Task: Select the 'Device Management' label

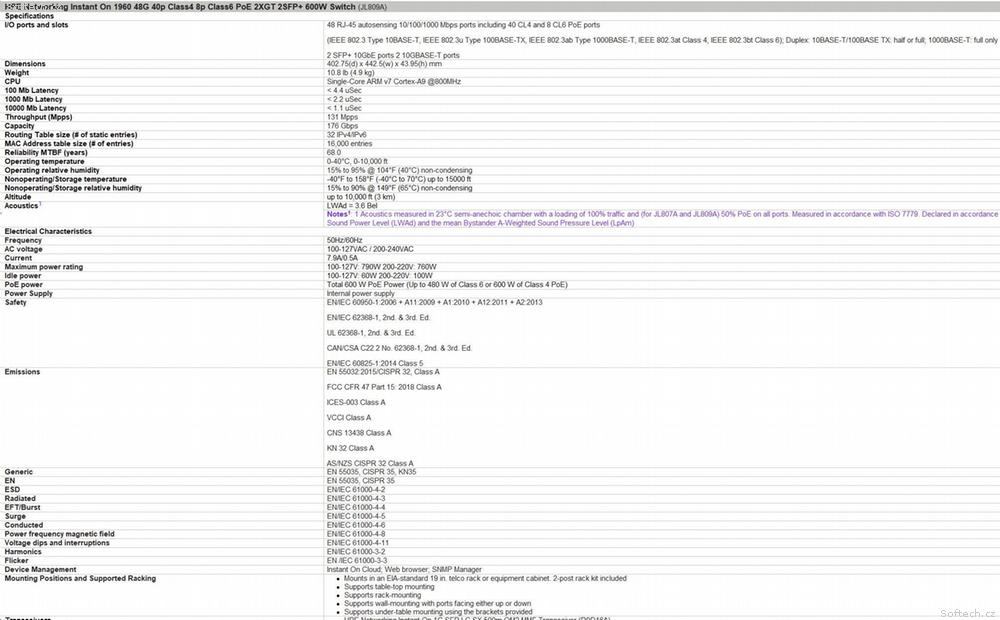Action: point(40,570)
